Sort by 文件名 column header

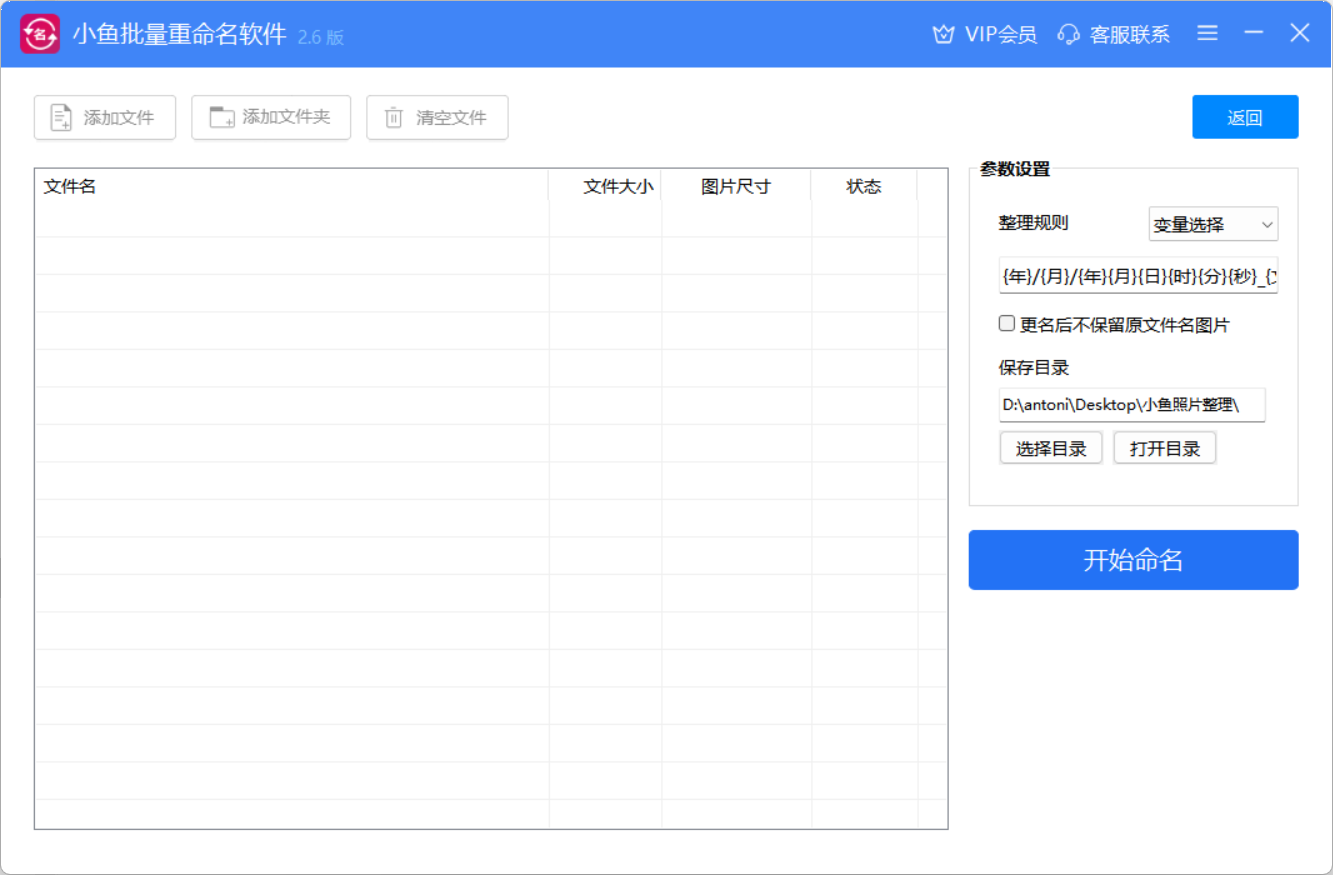coord(290,186)
